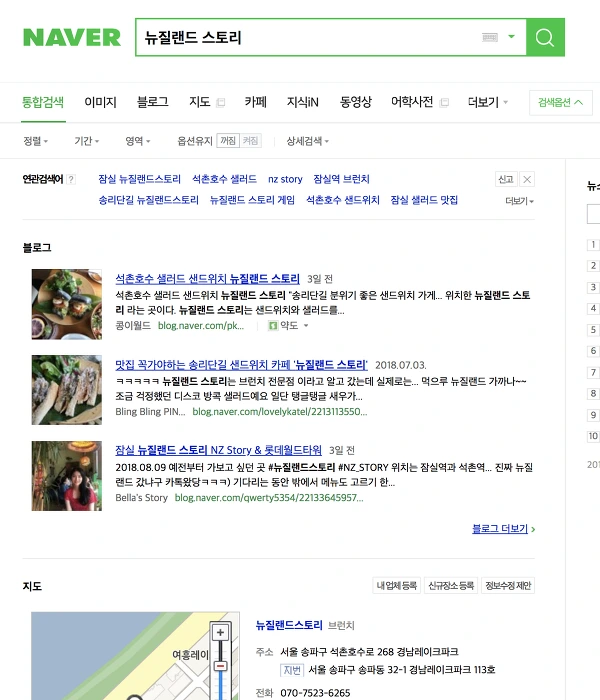The image size is (600, 700).
Task: Open the 상세검색 dropdown
Action: 307,141
